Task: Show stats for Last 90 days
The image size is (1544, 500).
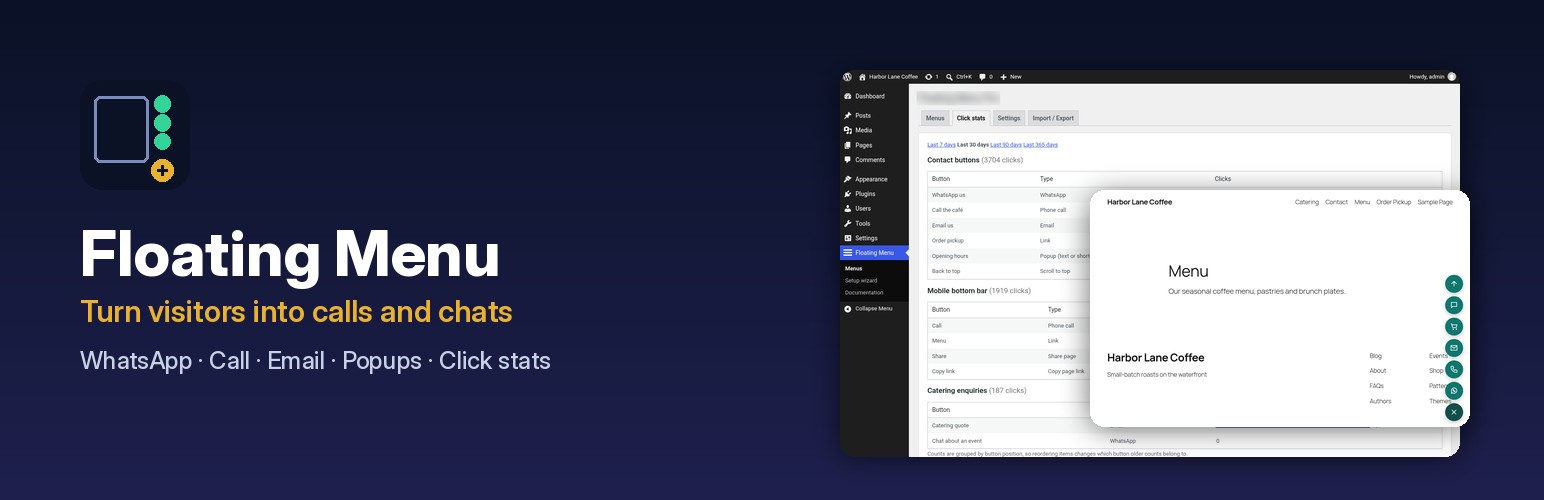Action: point(1005,145)
